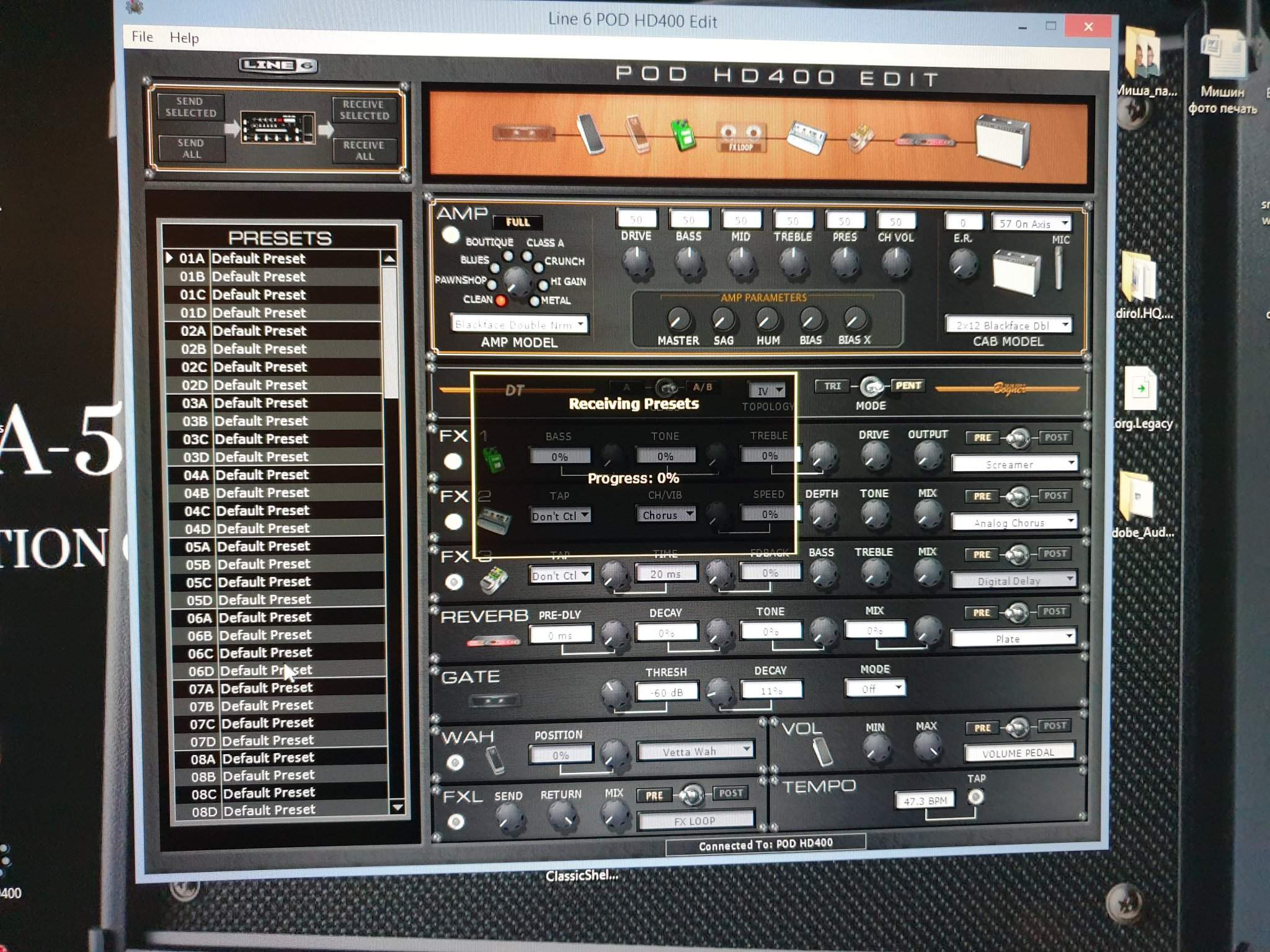Open the Help menu
Viewport: 1270px width, 952px height.
tap(184, 38)
